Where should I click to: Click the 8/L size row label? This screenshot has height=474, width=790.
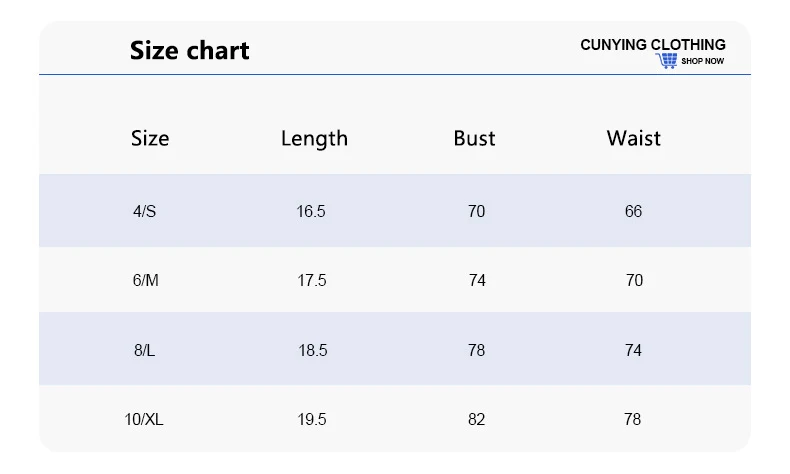145,351
